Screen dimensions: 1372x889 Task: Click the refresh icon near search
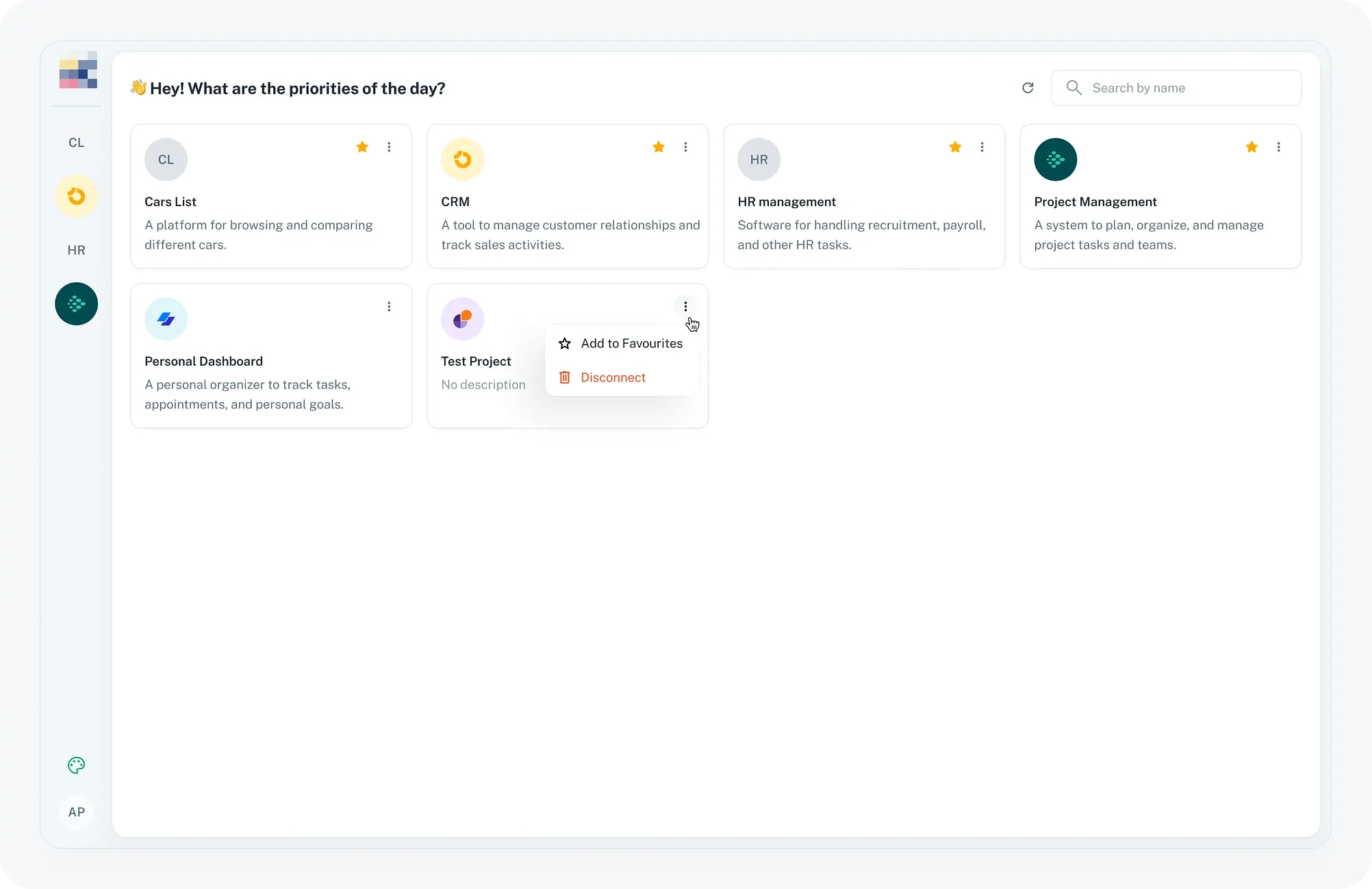1028,88
